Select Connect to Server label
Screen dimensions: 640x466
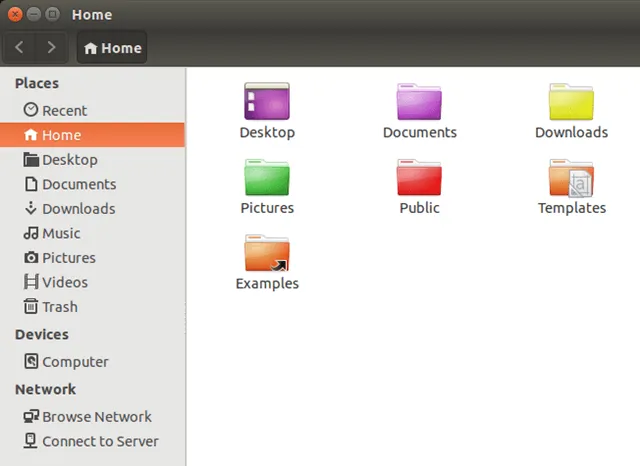pos(100,441)
